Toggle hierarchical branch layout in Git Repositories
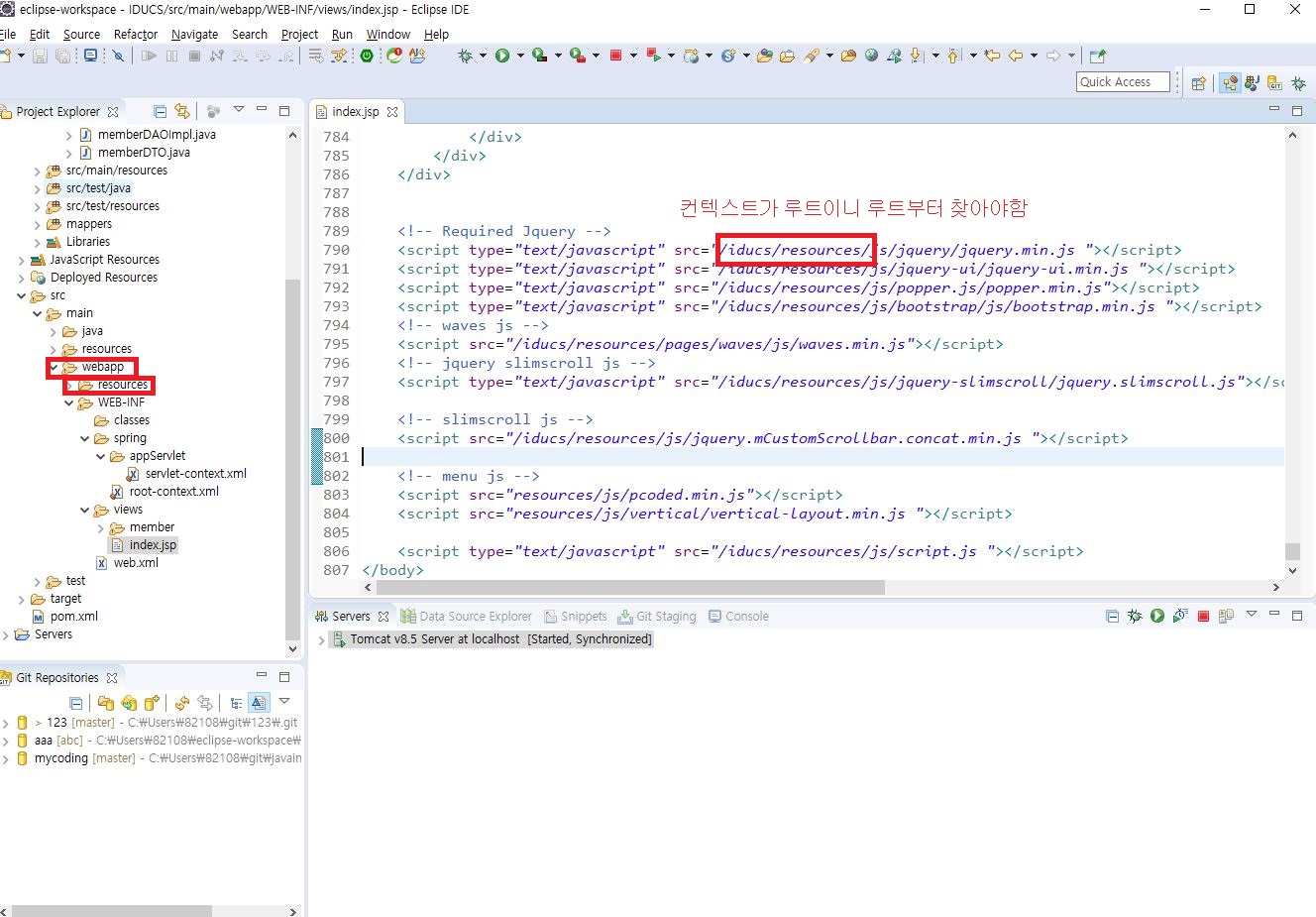The height and width of the screenshot is (917, 1316). click(236, 703)
